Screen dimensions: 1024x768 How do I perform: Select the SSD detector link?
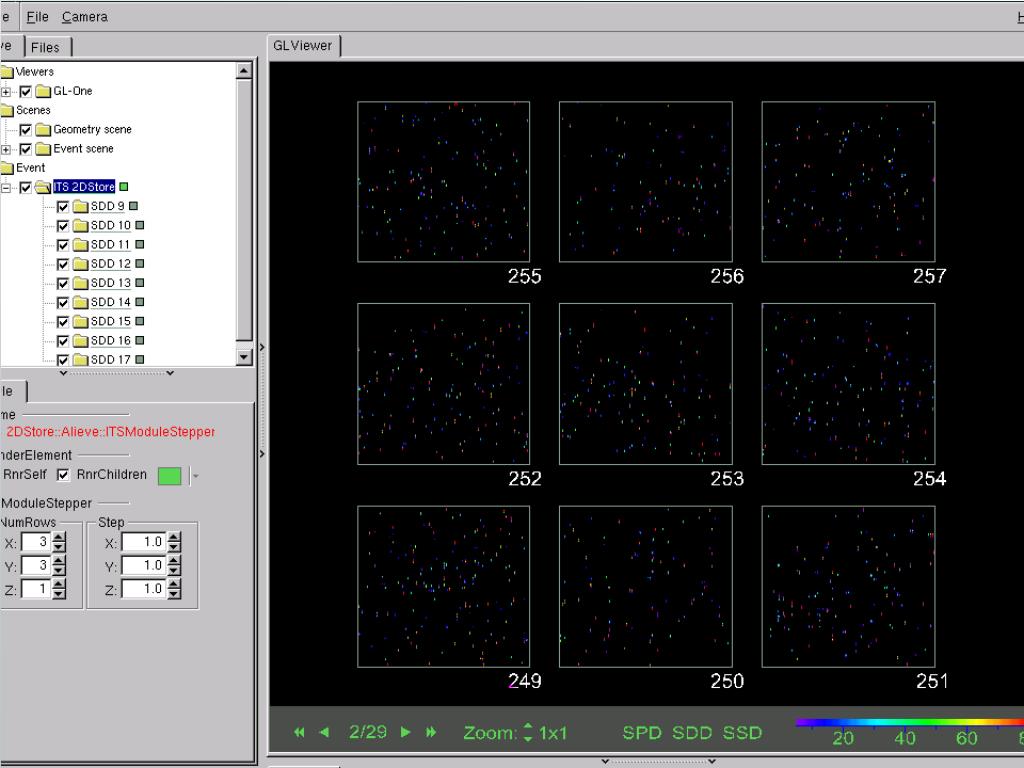742,732
